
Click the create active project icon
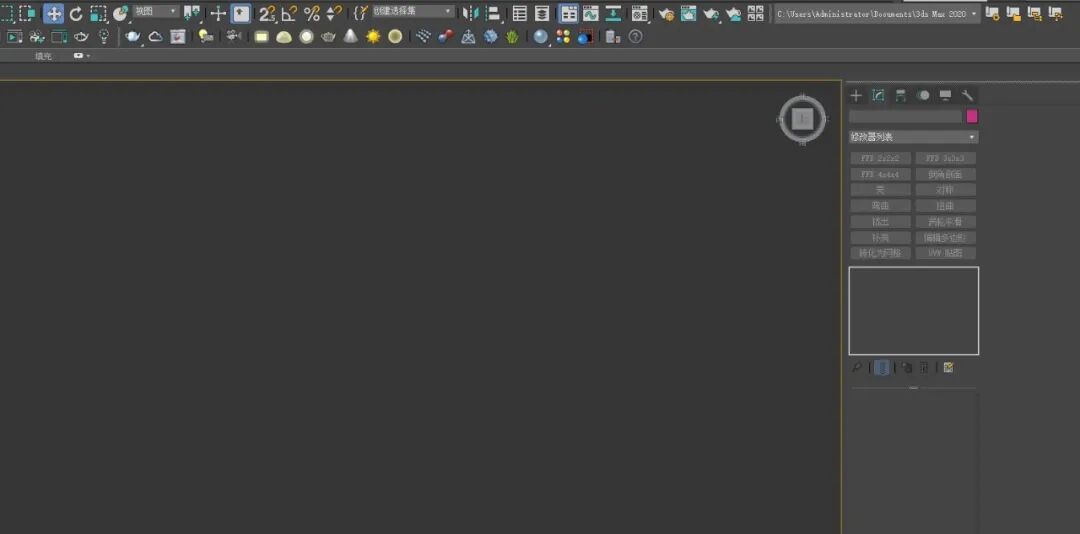[x=993, y=13]
